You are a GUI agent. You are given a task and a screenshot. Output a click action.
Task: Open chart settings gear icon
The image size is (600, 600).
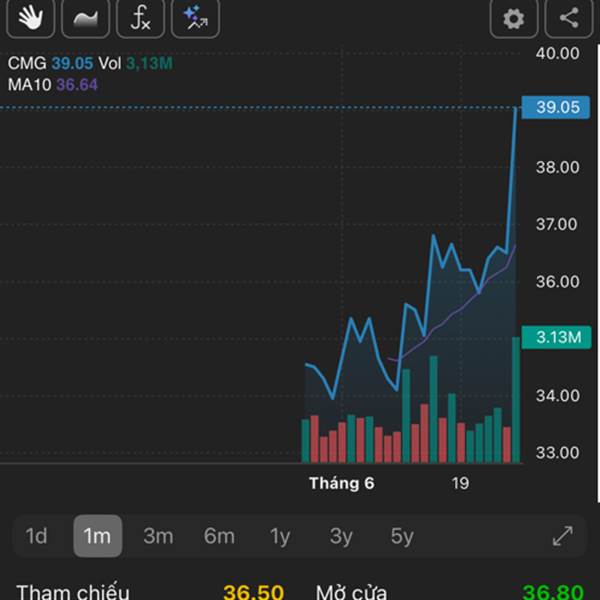tap(514, 18)
